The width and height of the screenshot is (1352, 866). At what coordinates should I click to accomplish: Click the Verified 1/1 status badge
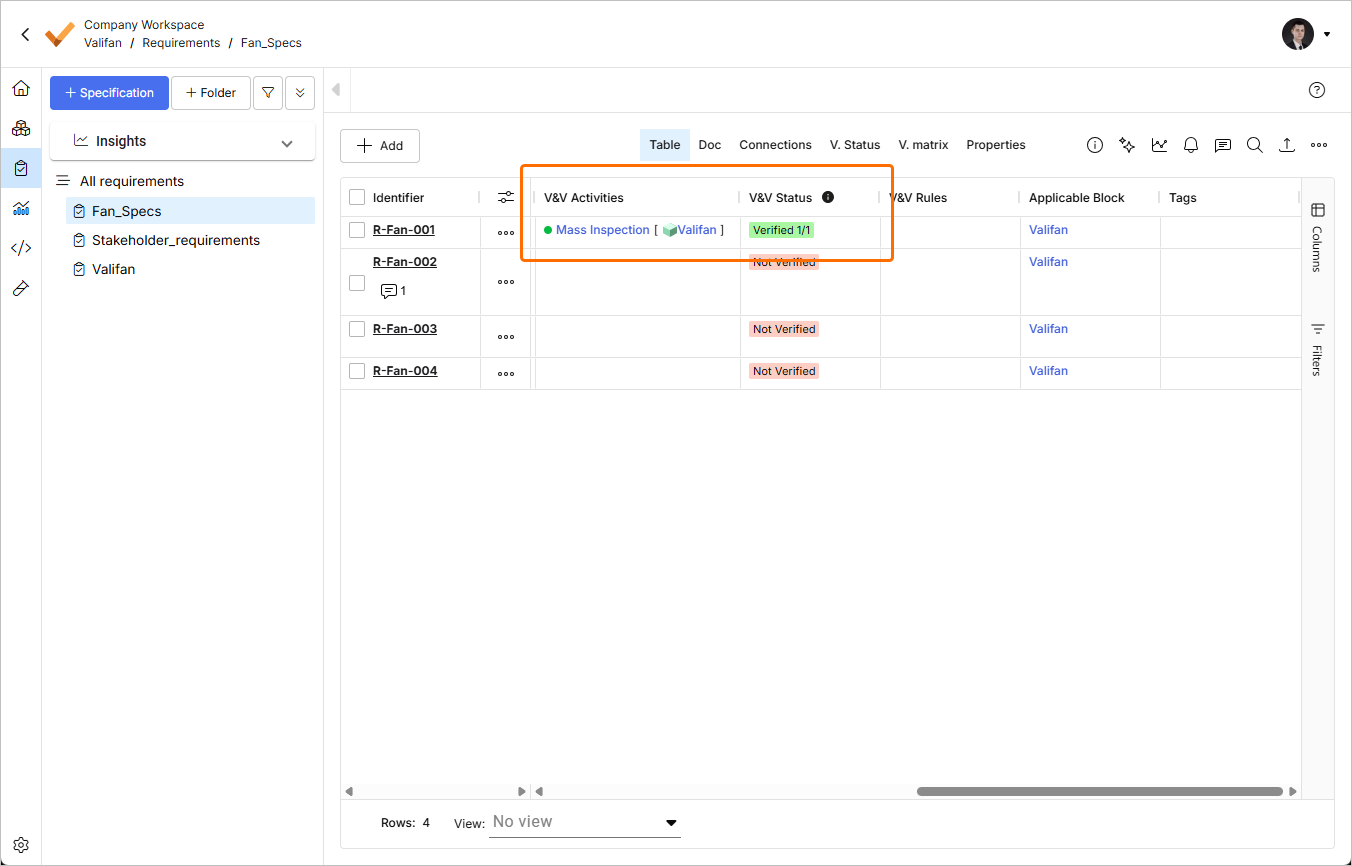click(x=782, y=230)
